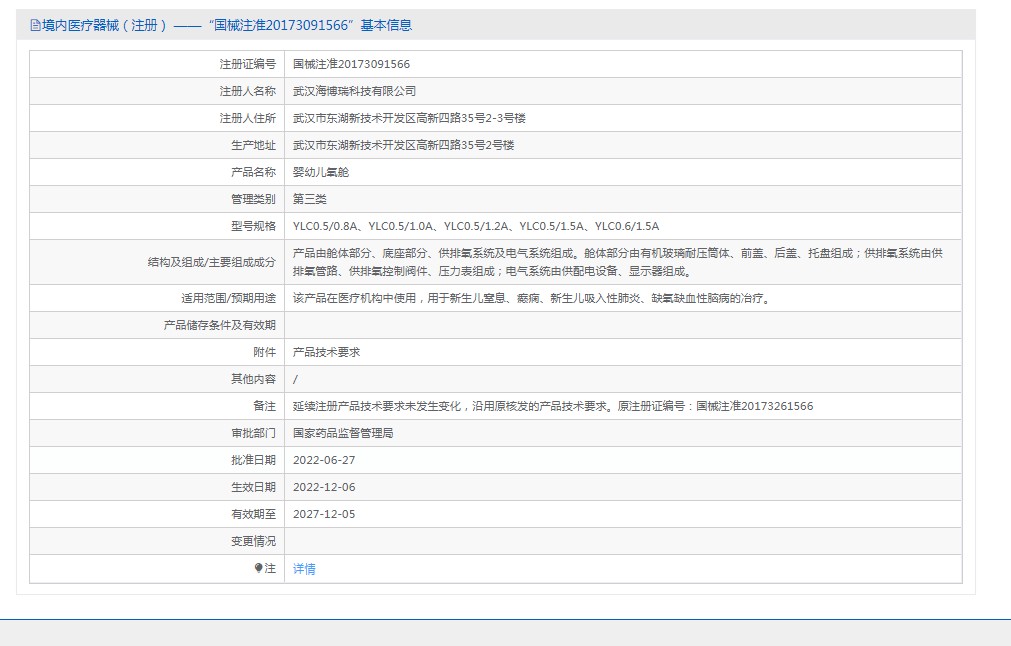Click the empty 变更情况 value cell
The height and width of the screenshot is (646, 1011).
[622, 541]
